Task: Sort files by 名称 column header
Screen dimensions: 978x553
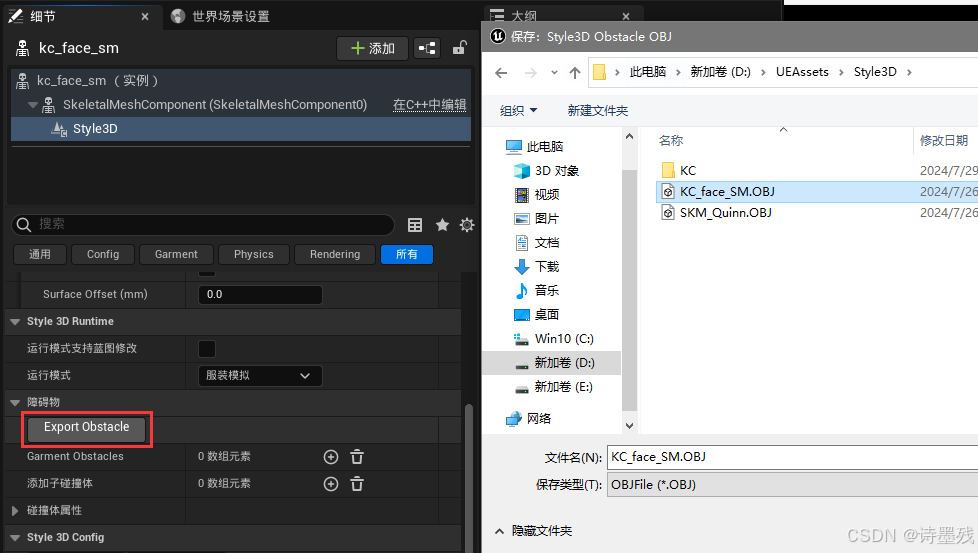Action: (x=671, y=141)
